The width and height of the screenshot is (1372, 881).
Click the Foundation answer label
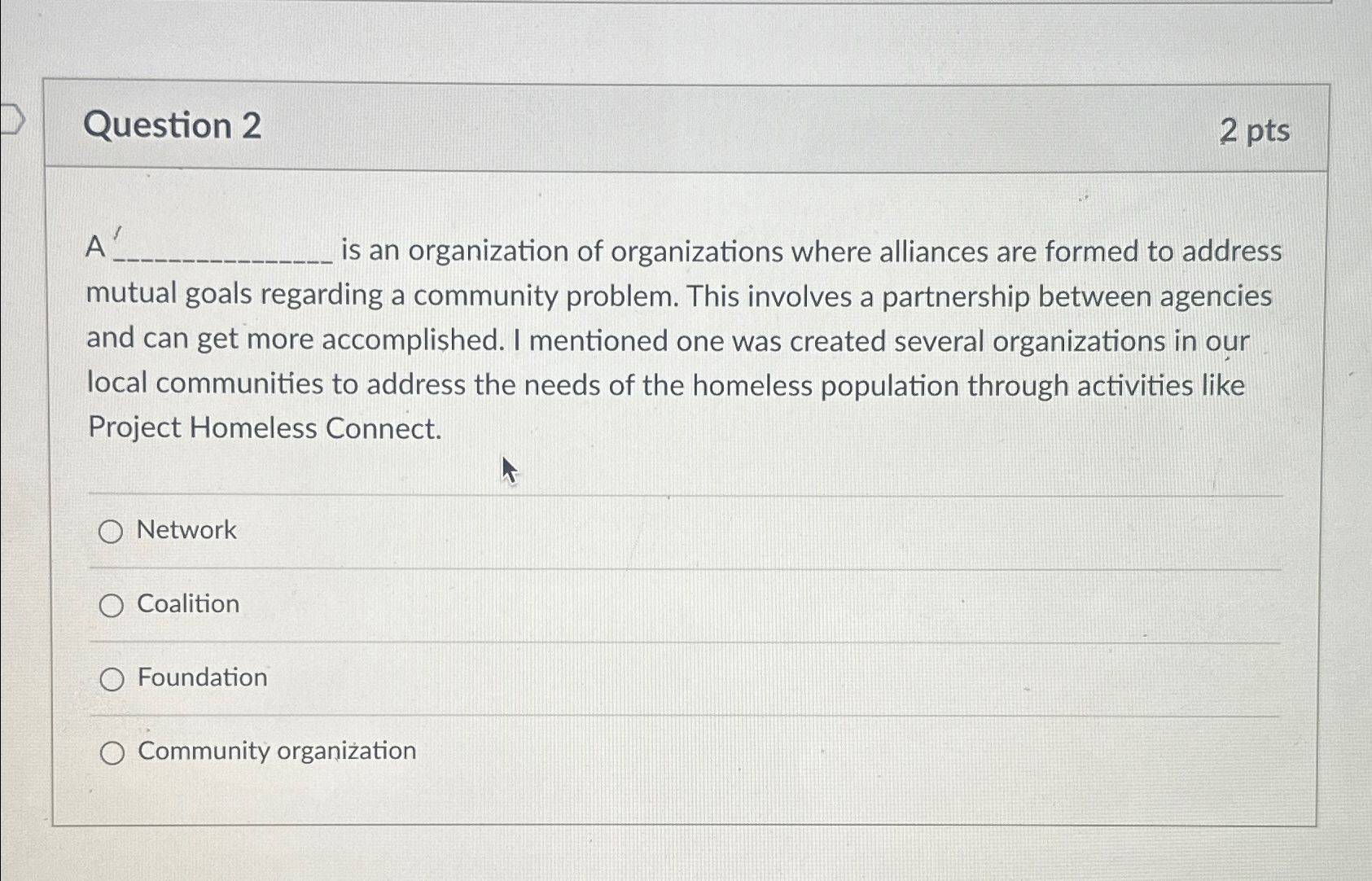(200, 677)
